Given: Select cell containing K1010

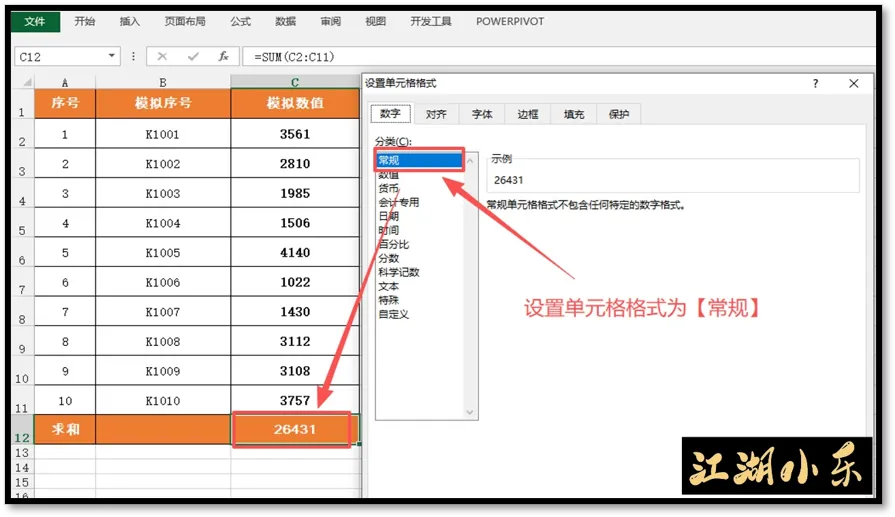Looking at the screenshot, I should click(163, 401).
